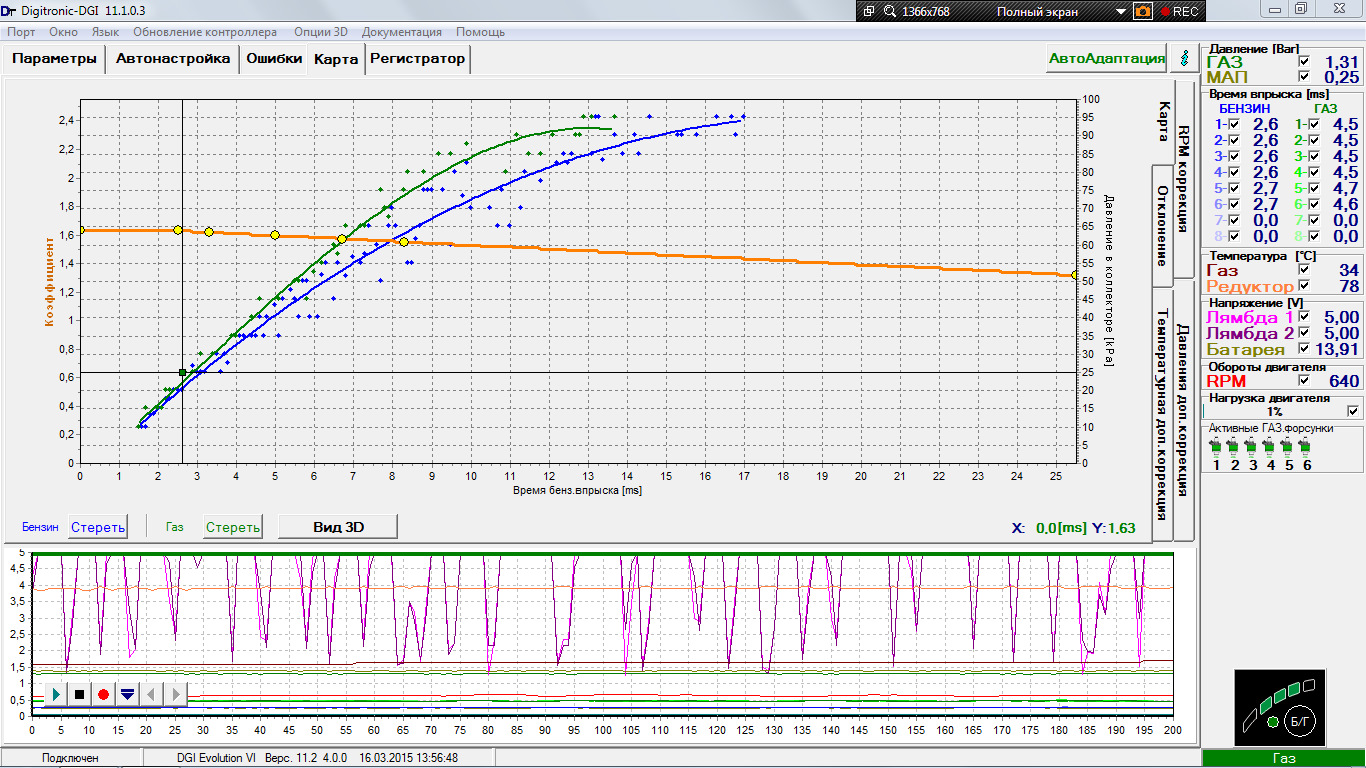Click the grey right-arrow step forward button
This screenshot has height=768, width=1366.
coord(175,693)
